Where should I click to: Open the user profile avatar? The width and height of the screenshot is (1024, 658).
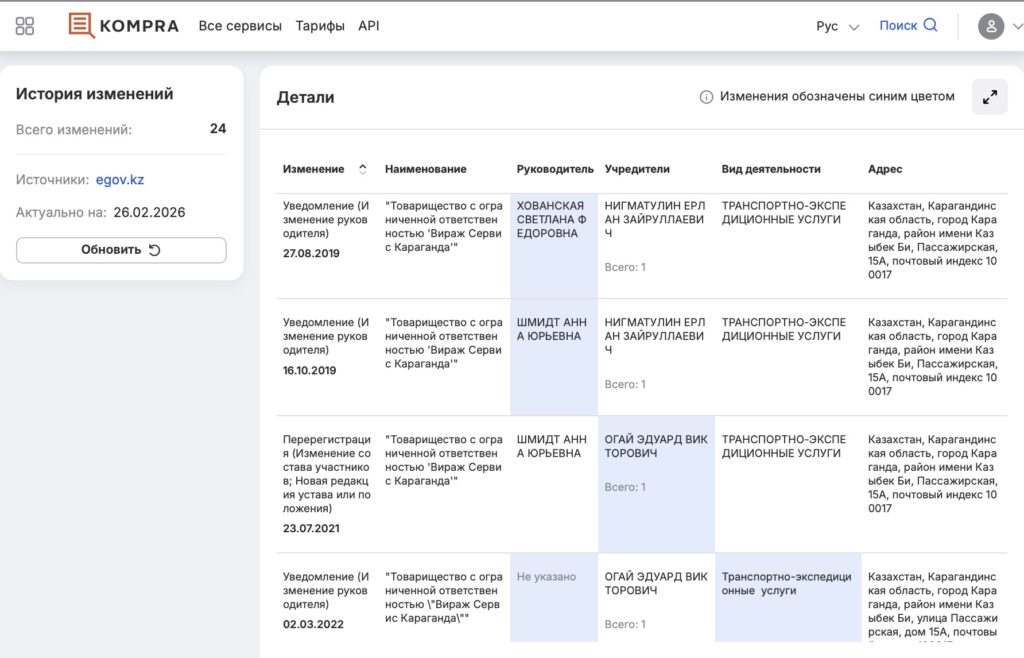click(990, 27)
